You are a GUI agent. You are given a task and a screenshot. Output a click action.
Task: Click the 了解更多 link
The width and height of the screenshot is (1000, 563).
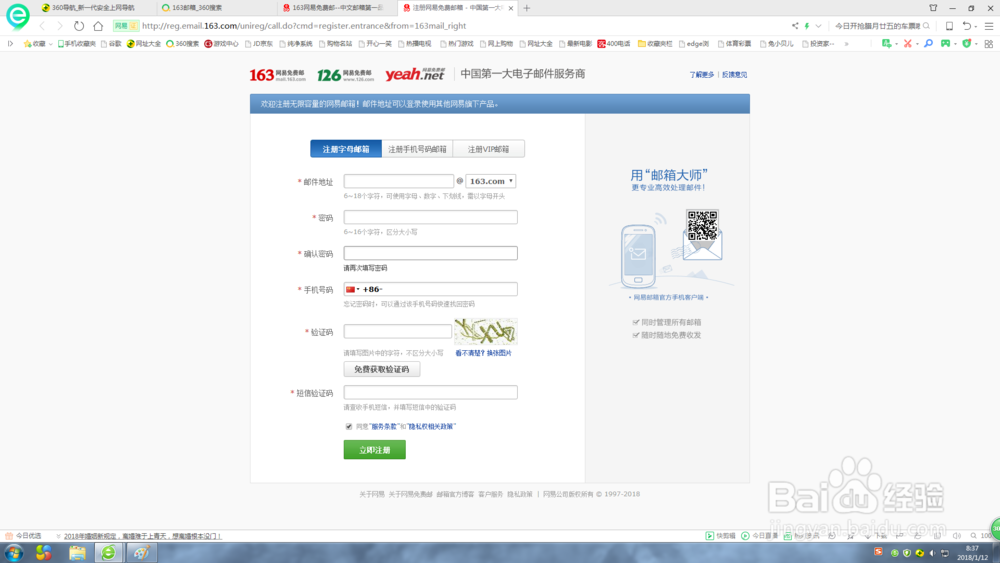click(702, 75)
